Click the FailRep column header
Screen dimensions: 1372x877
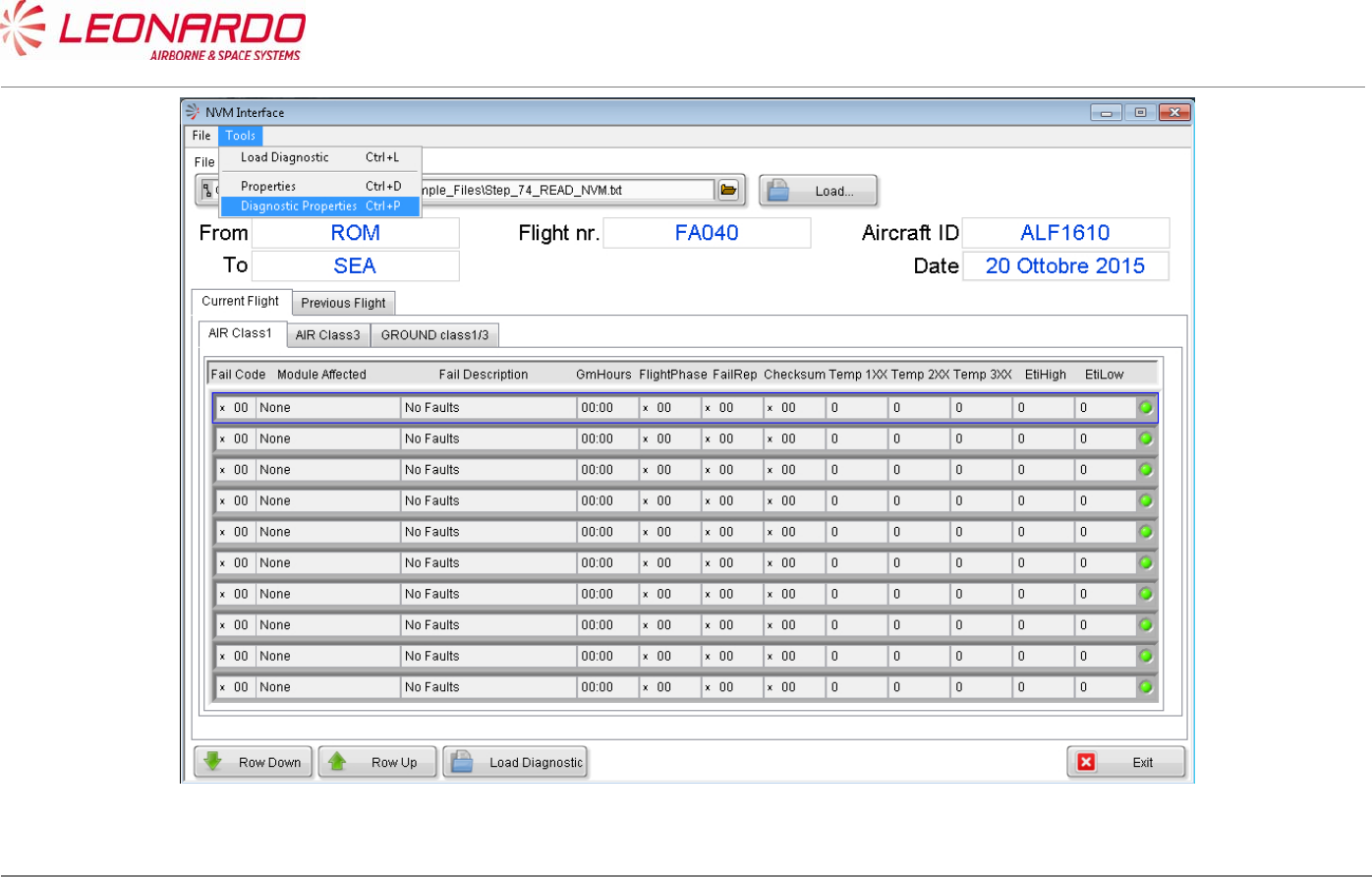click(x=735, y=375)
